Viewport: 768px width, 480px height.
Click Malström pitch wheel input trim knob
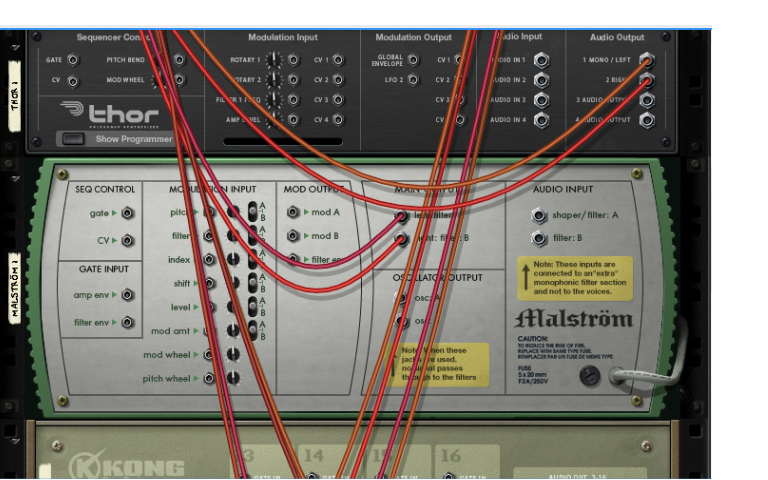pyautogui.click(x=233, y=378)
